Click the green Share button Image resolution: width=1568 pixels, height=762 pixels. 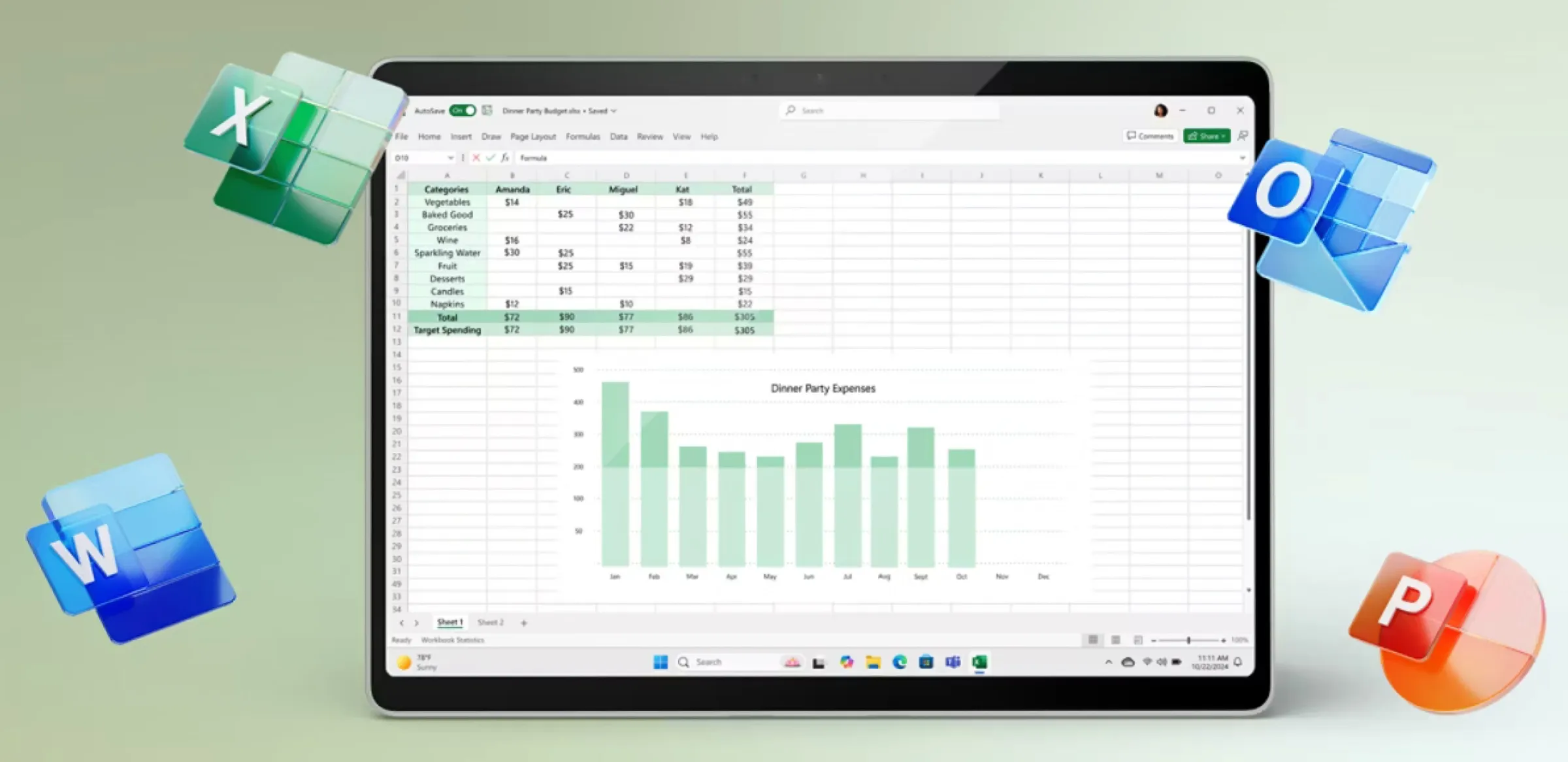[x=1207, y=136]
